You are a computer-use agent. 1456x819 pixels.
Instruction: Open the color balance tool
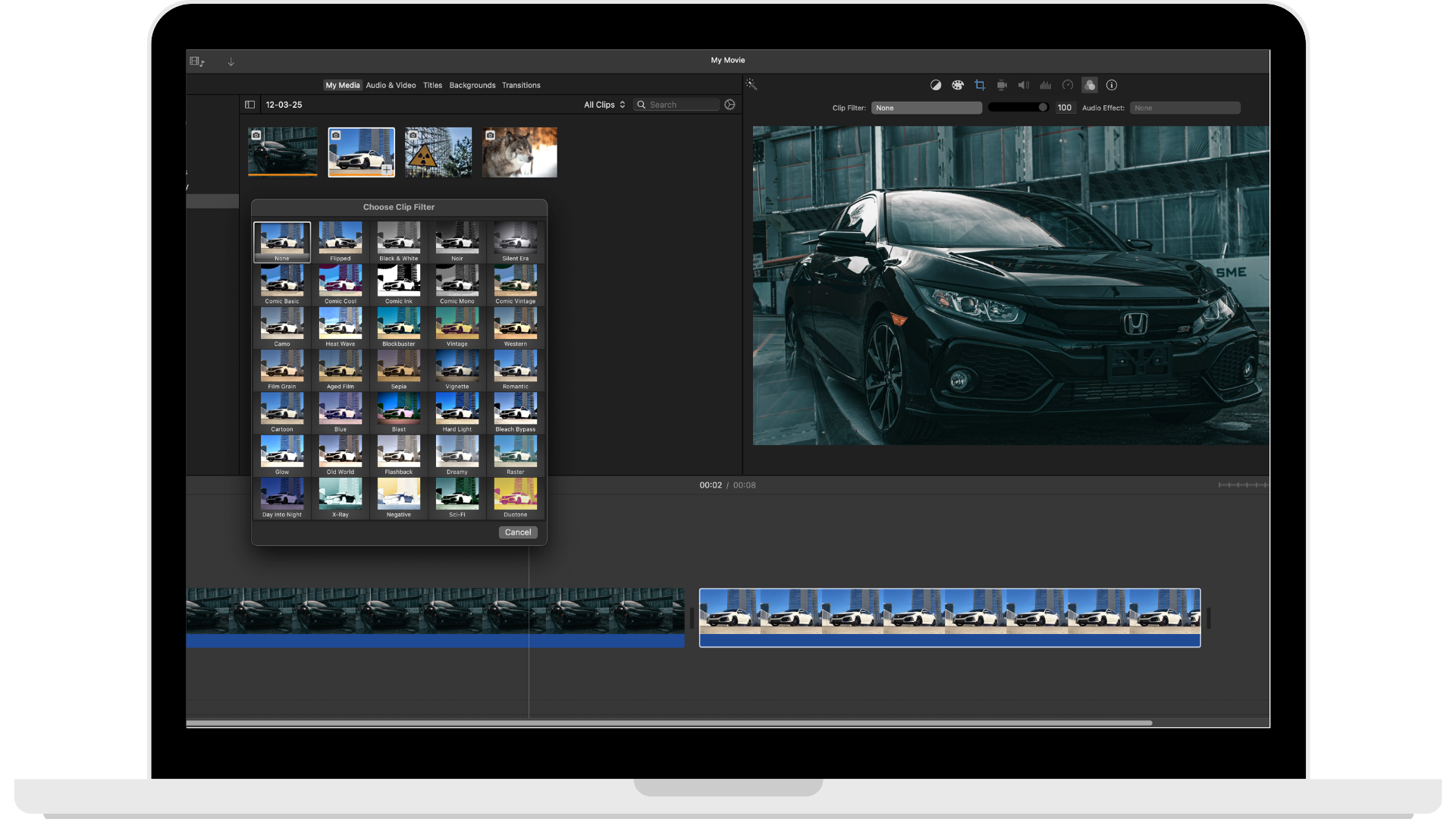tap(936, 85)
